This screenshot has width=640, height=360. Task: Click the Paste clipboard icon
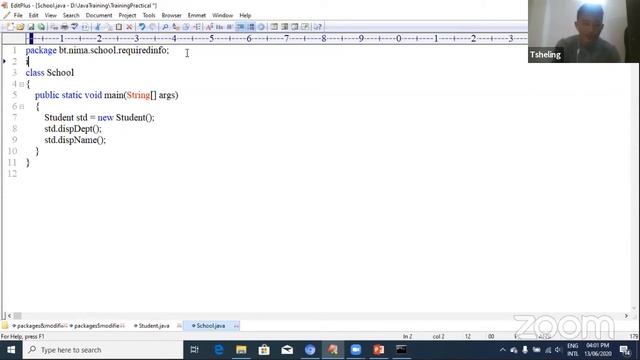pyautogui.click(x=119, y=27)
